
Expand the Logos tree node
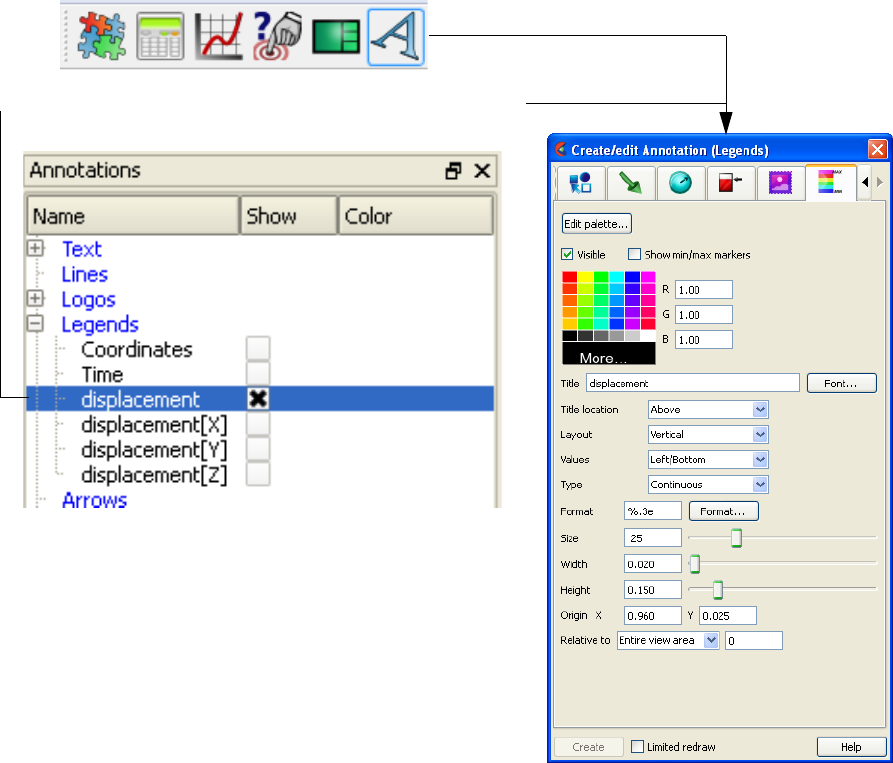click(35, 298)
